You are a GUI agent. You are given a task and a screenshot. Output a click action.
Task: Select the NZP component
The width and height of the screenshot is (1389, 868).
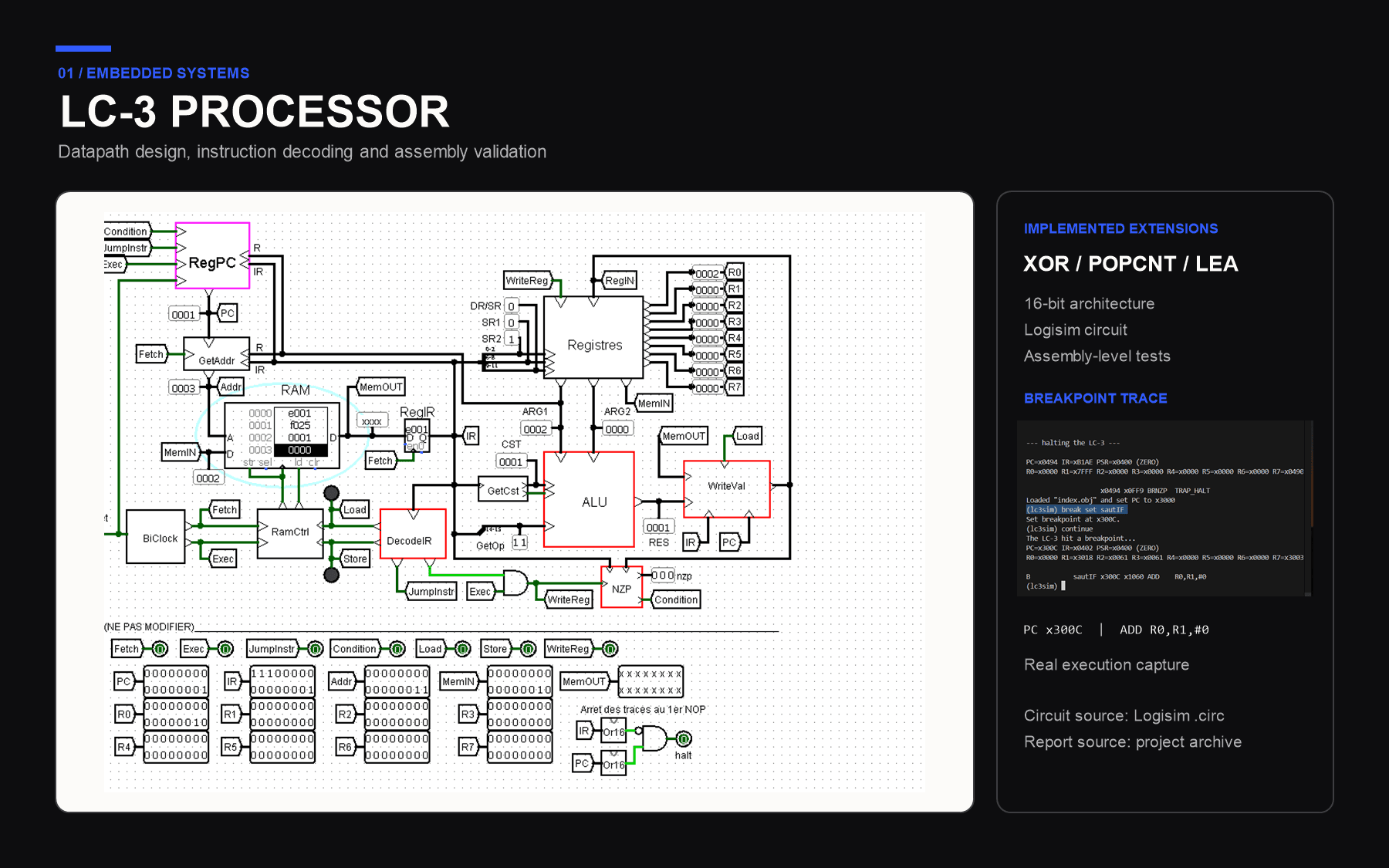point(622,587)
